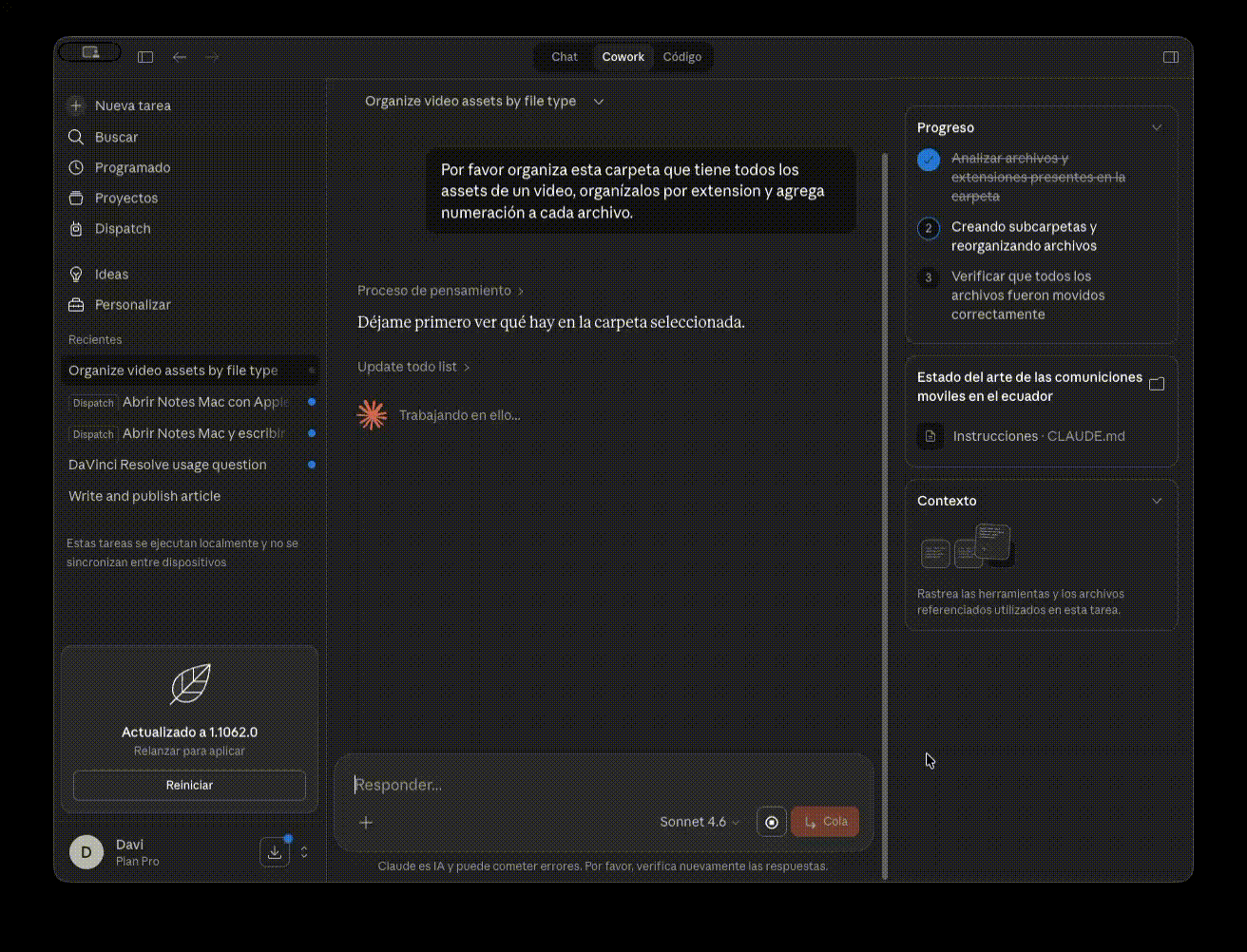Open the Dispatch section
The height and width of the screenshot is (952, 1247).
(x=122, y=228)
